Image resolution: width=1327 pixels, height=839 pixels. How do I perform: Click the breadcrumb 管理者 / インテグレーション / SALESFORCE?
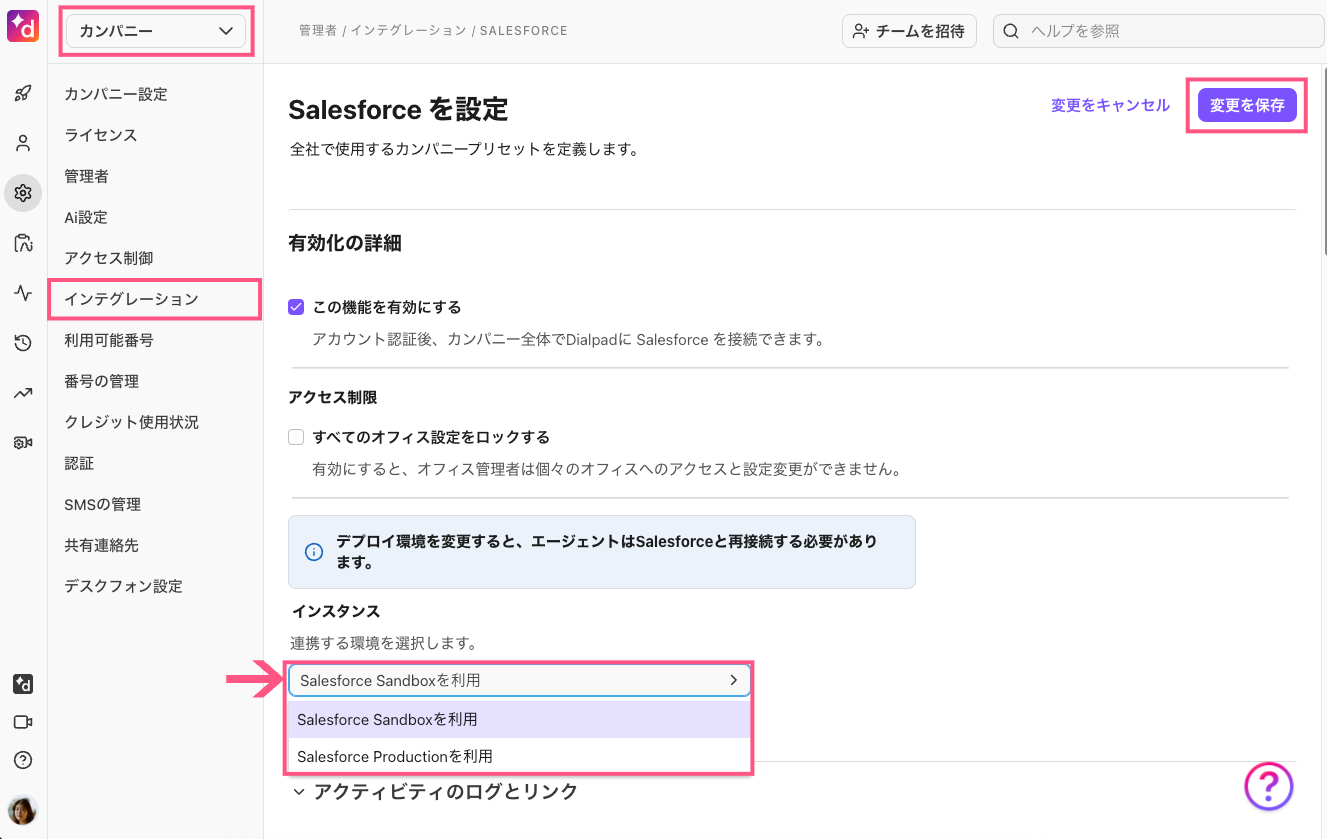coord(433,31)
